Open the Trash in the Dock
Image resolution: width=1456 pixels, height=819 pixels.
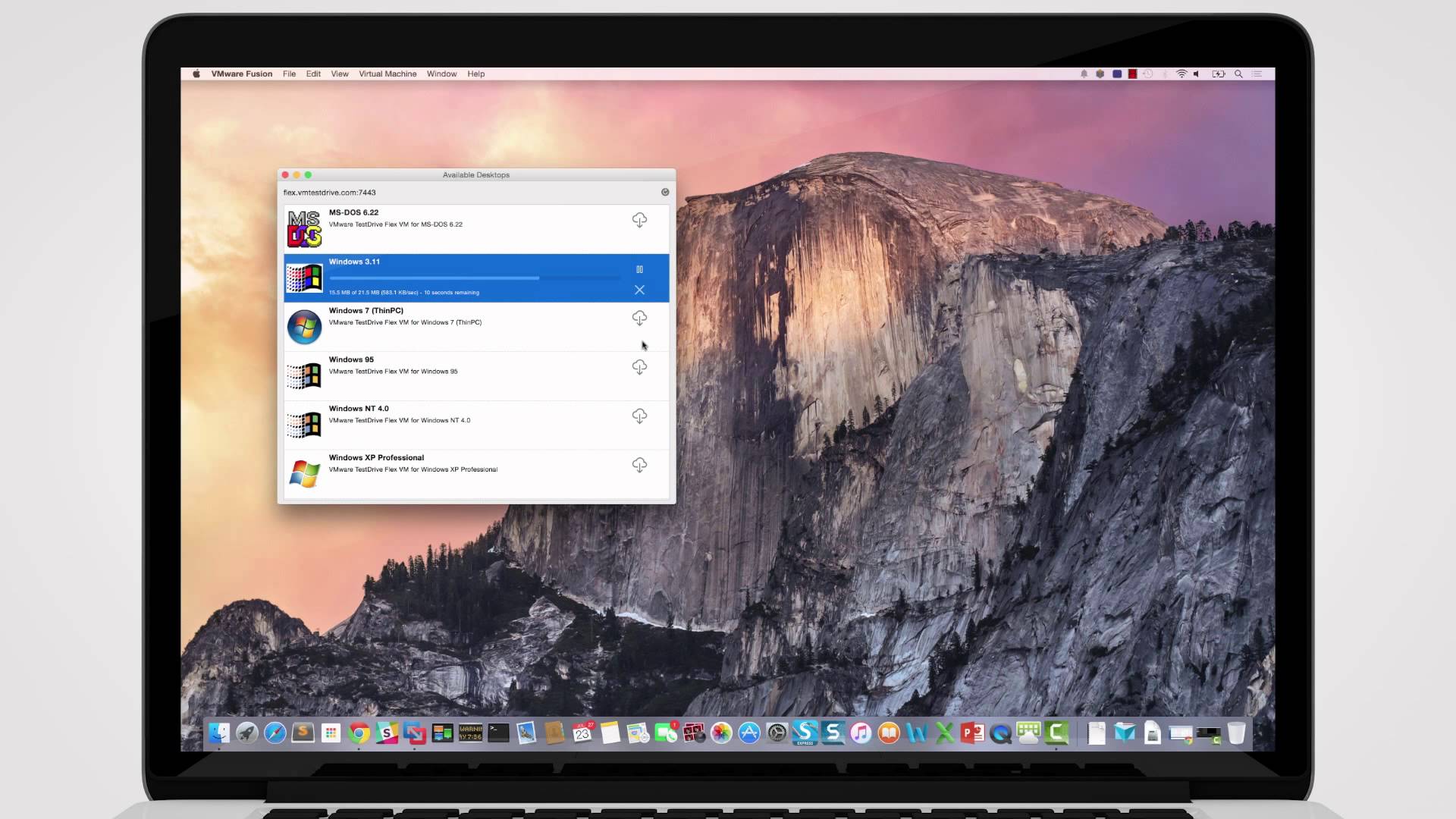[1236, 733]
